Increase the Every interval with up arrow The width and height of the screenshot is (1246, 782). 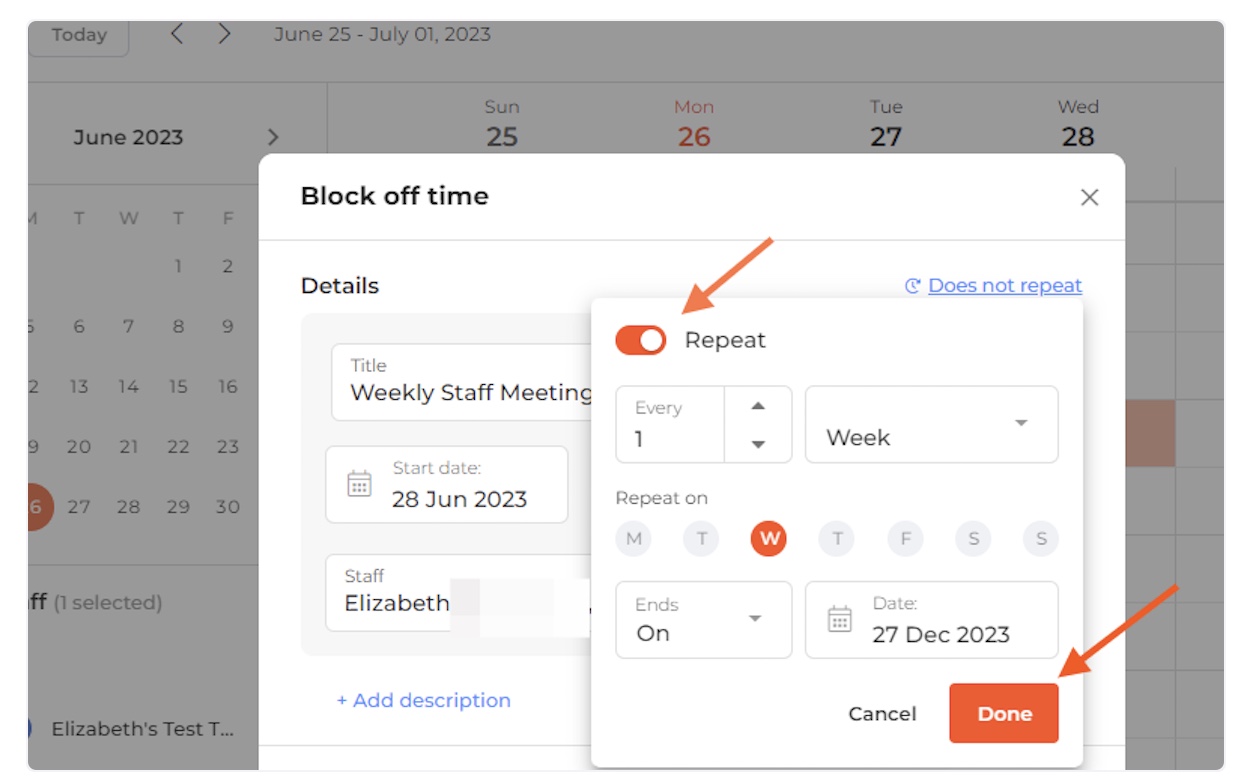coord(758,406)
